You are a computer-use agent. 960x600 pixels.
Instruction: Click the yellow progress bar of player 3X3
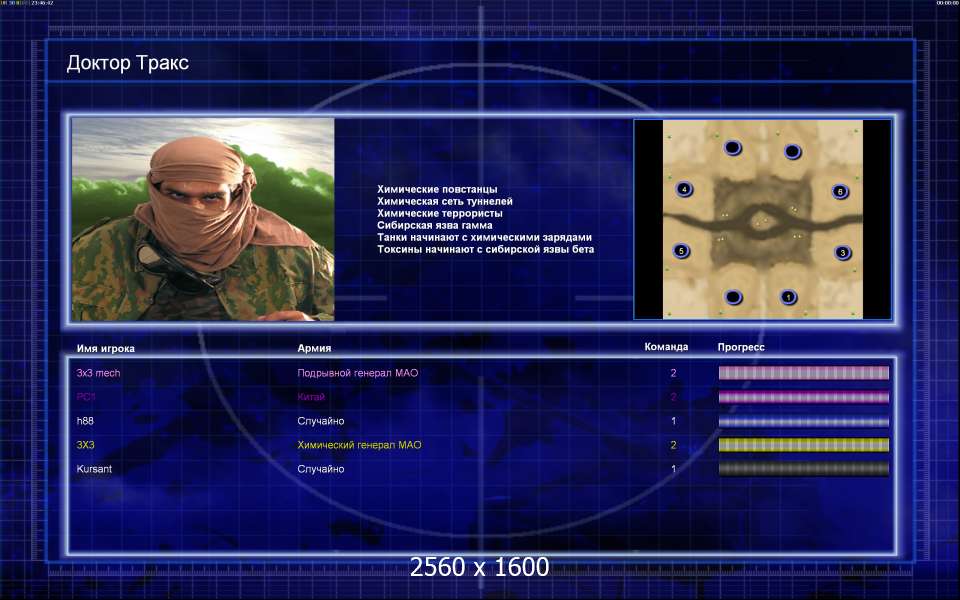click(803, 445)
